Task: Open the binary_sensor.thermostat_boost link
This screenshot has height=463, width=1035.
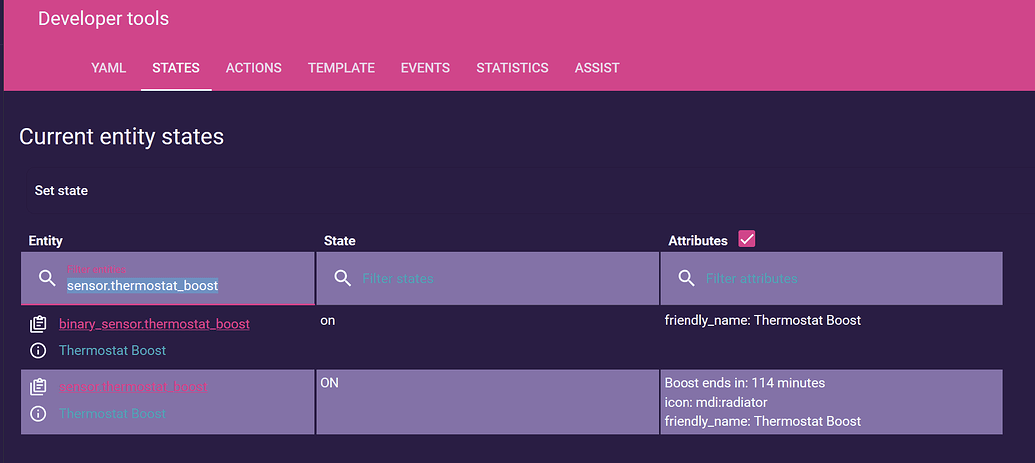Action: (154, 324)
